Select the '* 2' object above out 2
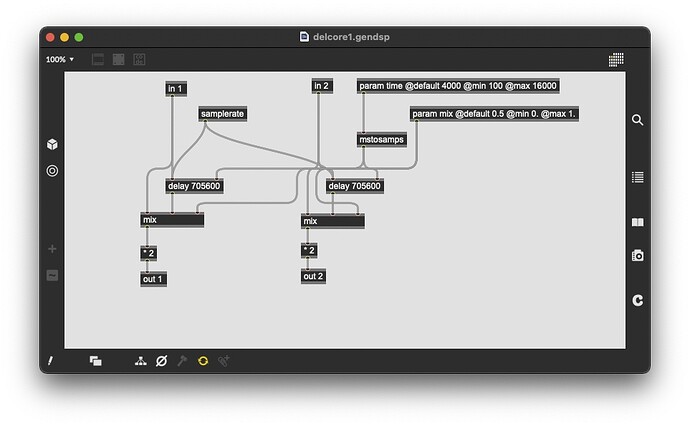Viewport: 690px width, 426px height. click(x=309, y=250)
